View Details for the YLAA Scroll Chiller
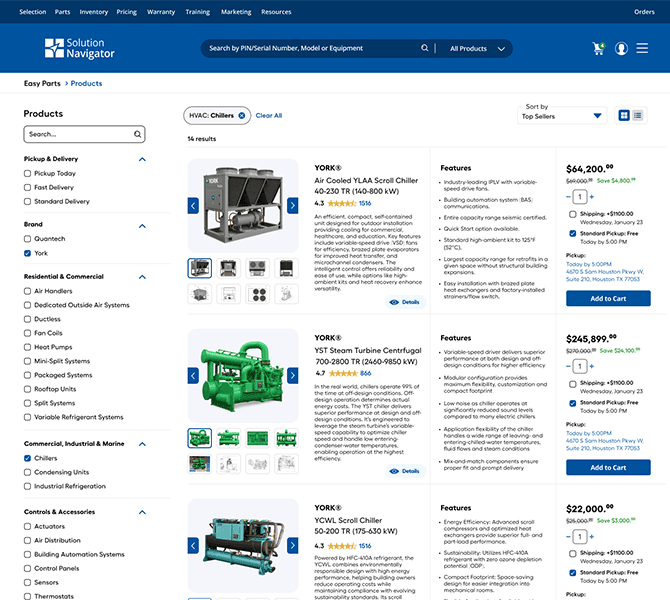Screen dimensions: 670x600 [405, 302]
